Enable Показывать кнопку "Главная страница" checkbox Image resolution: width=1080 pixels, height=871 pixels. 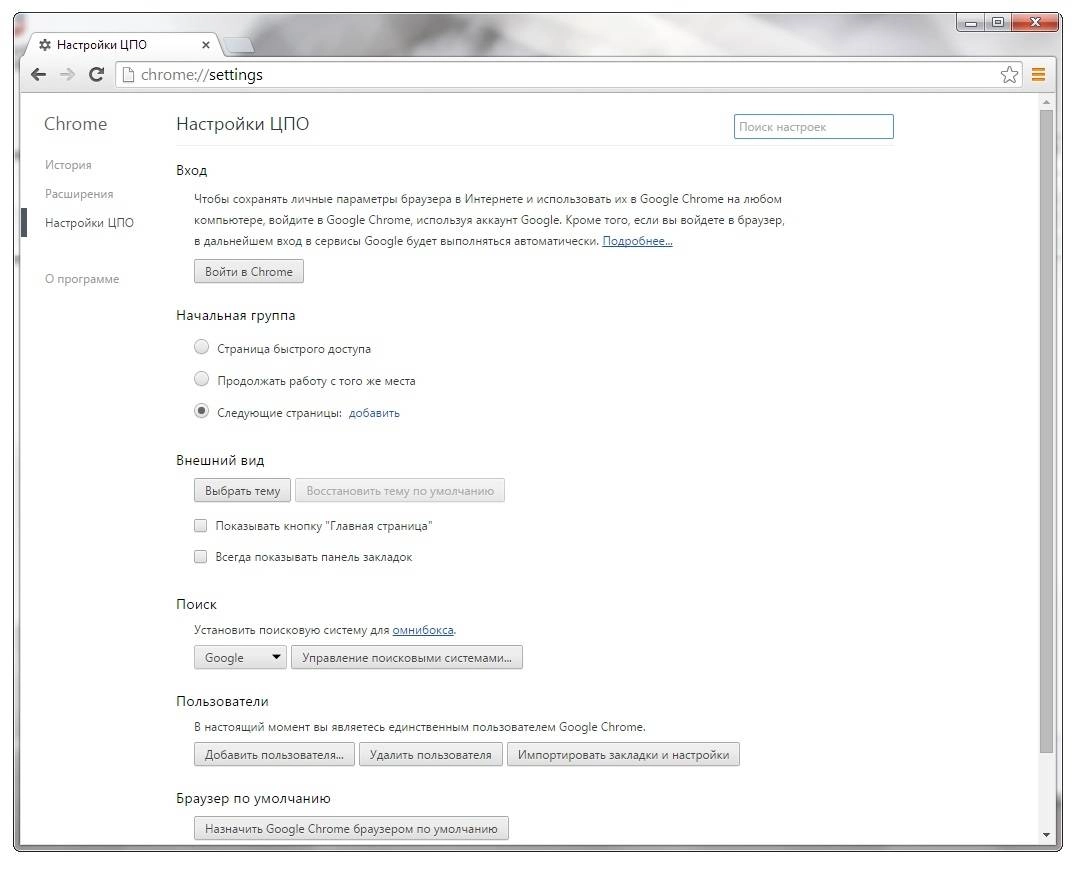[200, 526]
